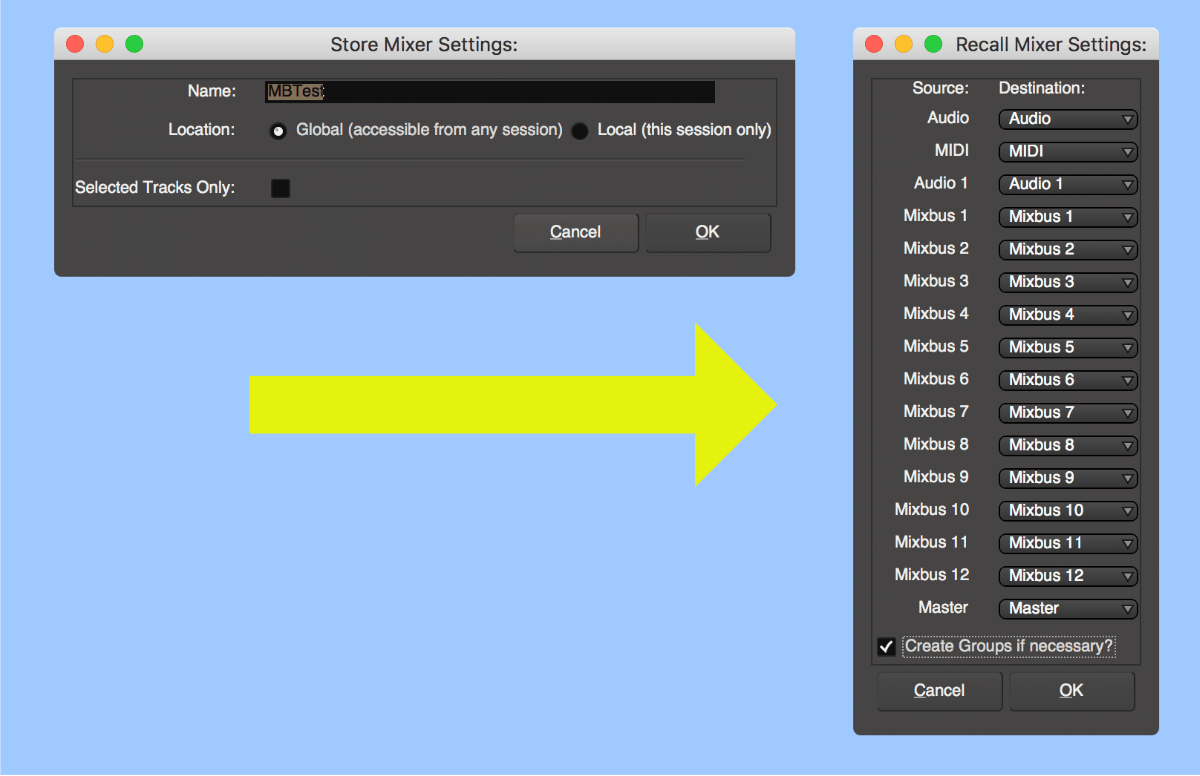The image size is (1200, 776).
Task: Cancel the Recall Mixer Settings dialog
Action: (939, 691)
